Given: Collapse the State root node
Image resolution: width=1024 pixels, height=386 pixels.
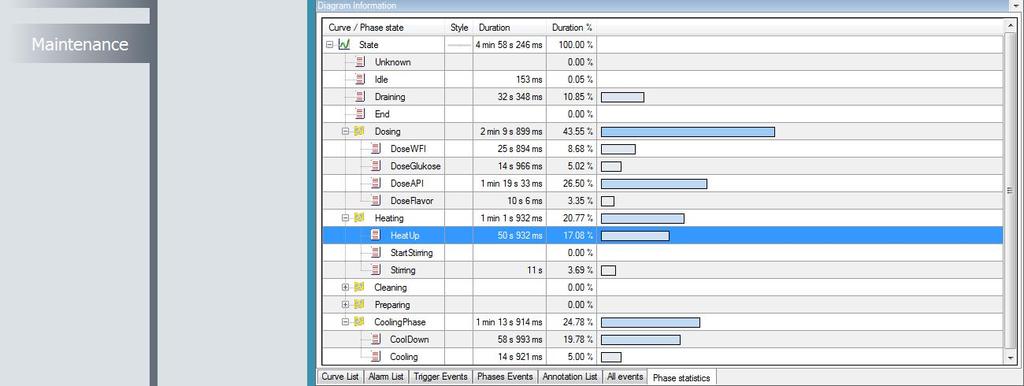Looking at the screenshot, I should 330,45.
